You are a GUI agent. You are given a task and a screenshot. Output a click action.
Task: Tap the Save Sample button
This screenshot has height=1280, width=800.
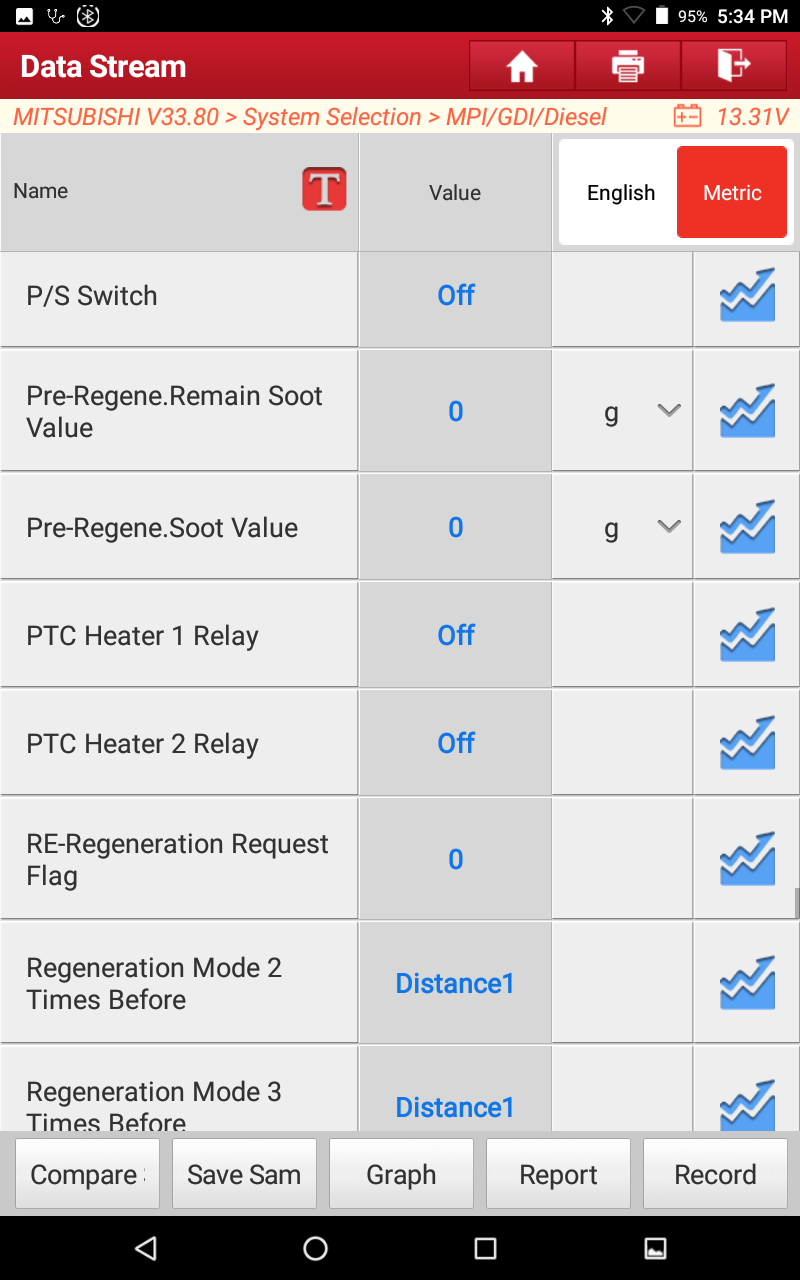[244, 1174]
